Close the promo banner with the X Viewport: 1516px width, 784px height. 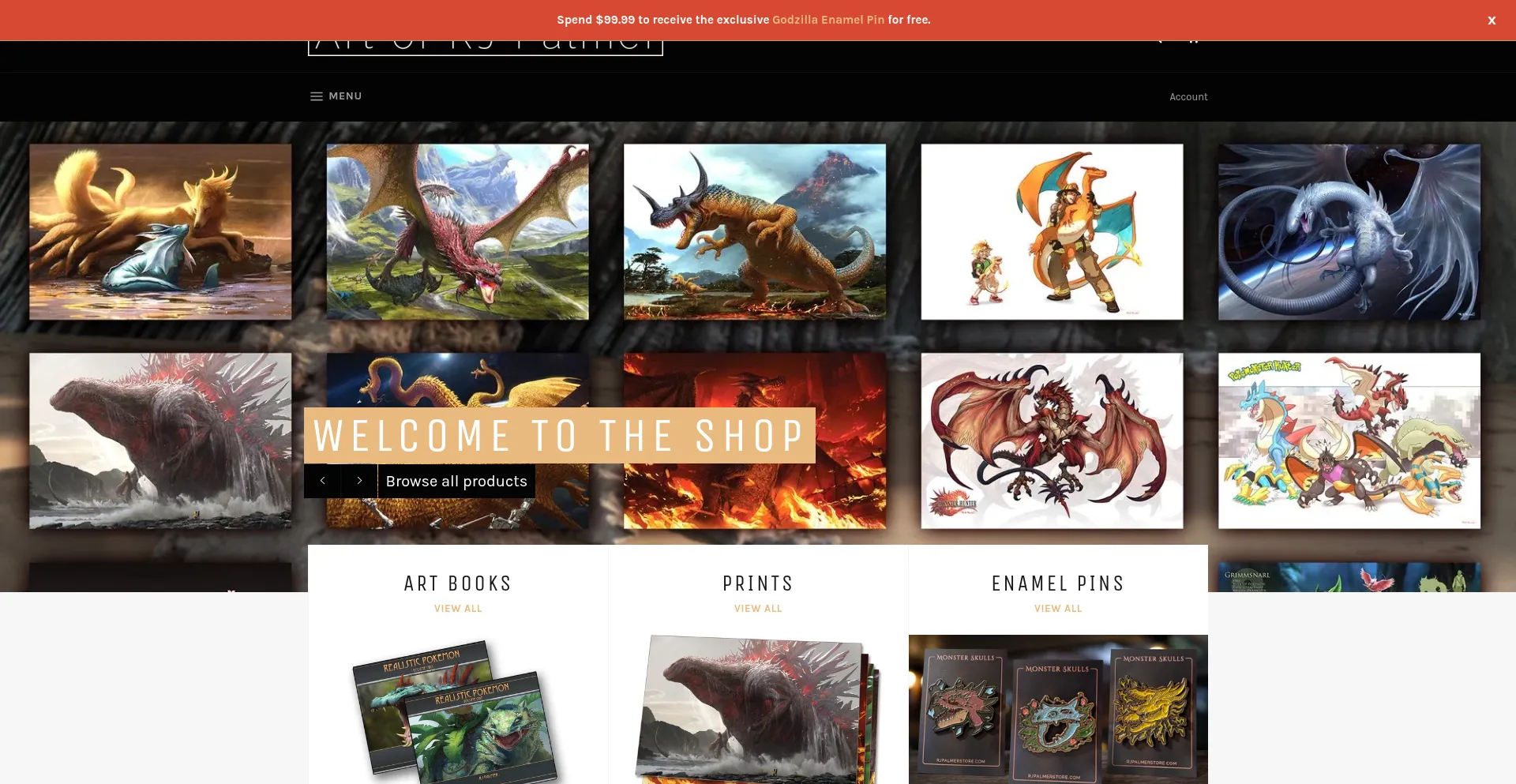[1492, 21]
